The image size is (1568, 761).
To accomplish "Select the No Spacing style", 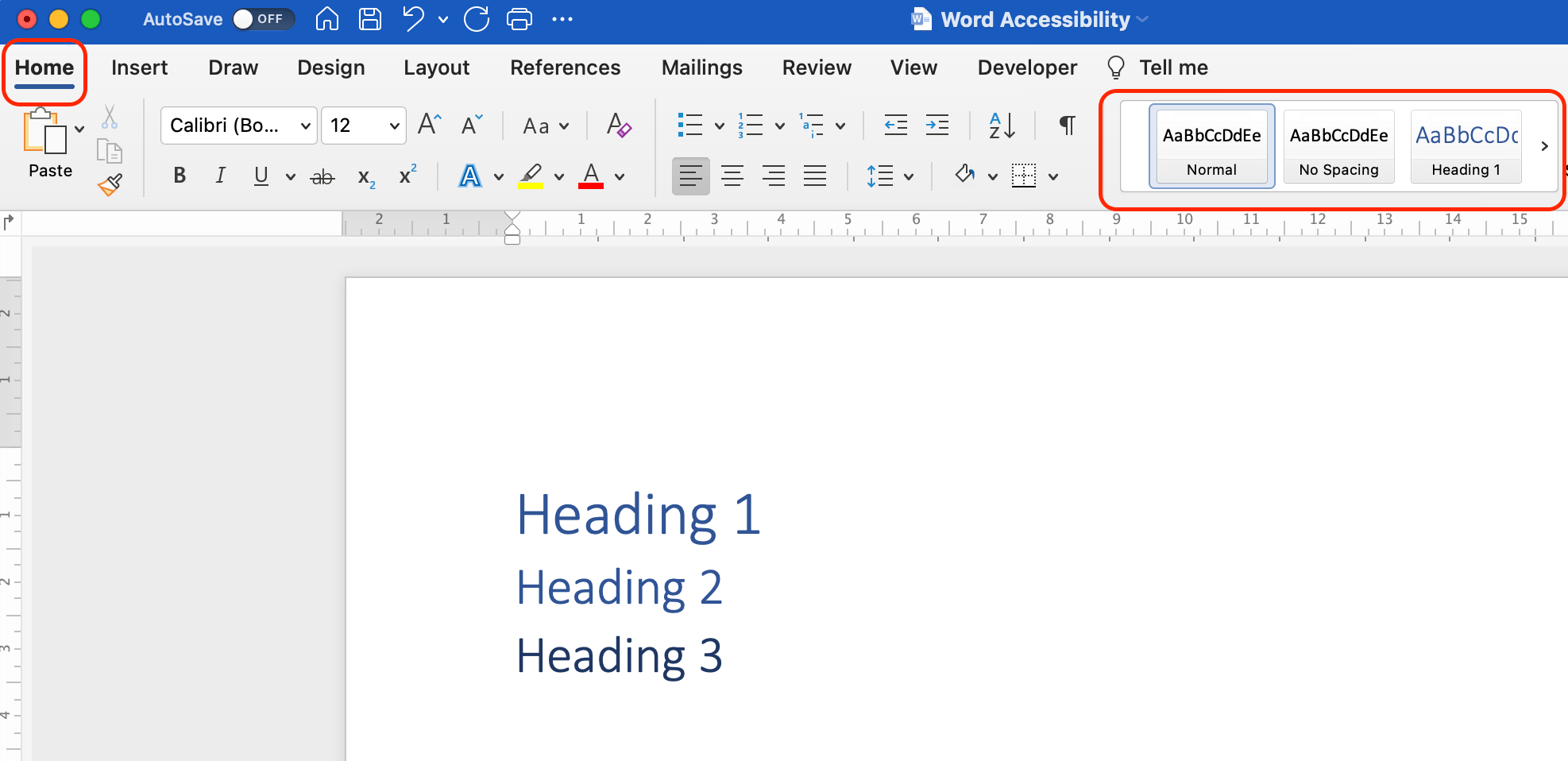I will click(1338, 146).
